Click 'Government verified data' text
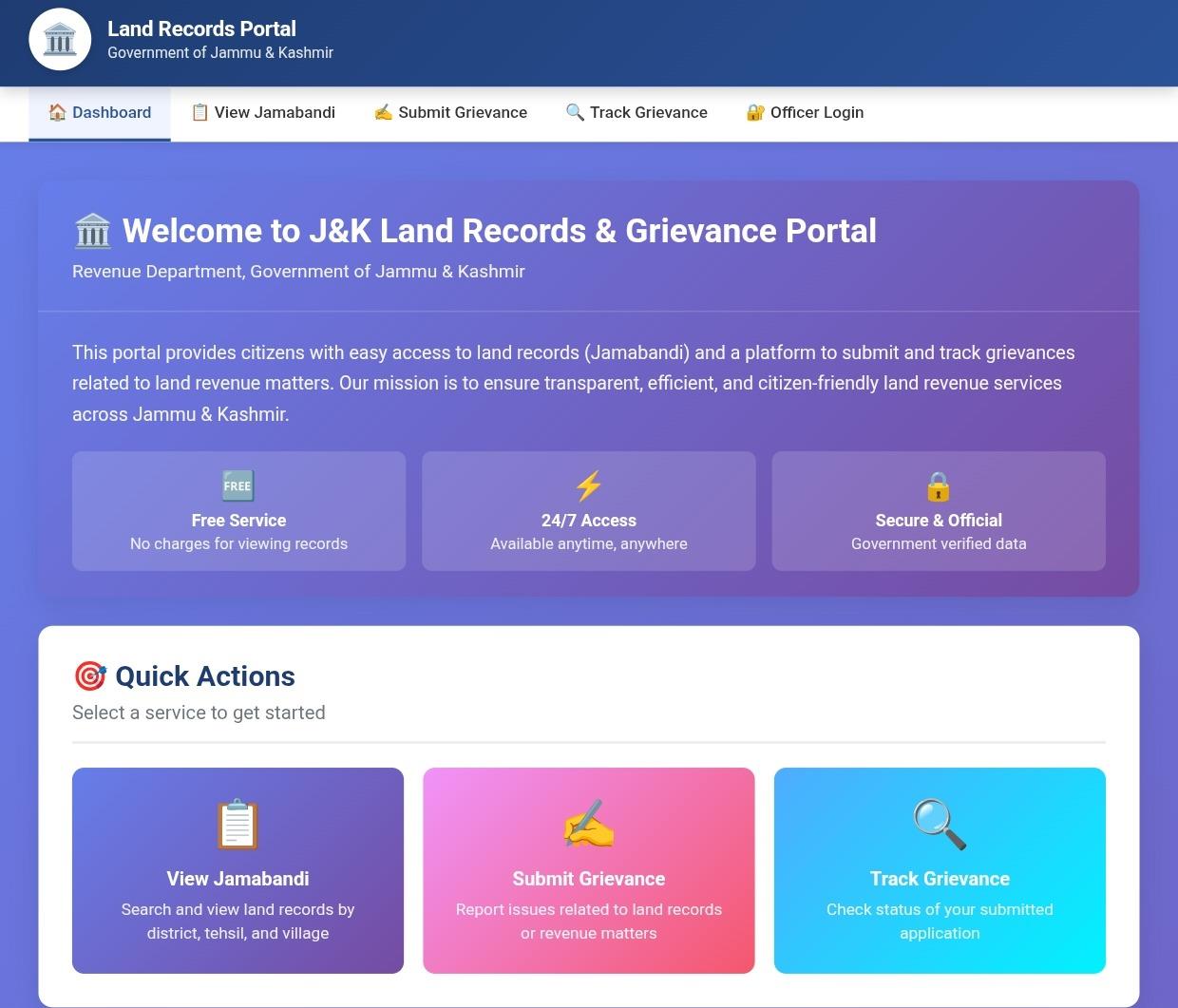The height and width of the screenshot is (1008, 1178). 939,544
